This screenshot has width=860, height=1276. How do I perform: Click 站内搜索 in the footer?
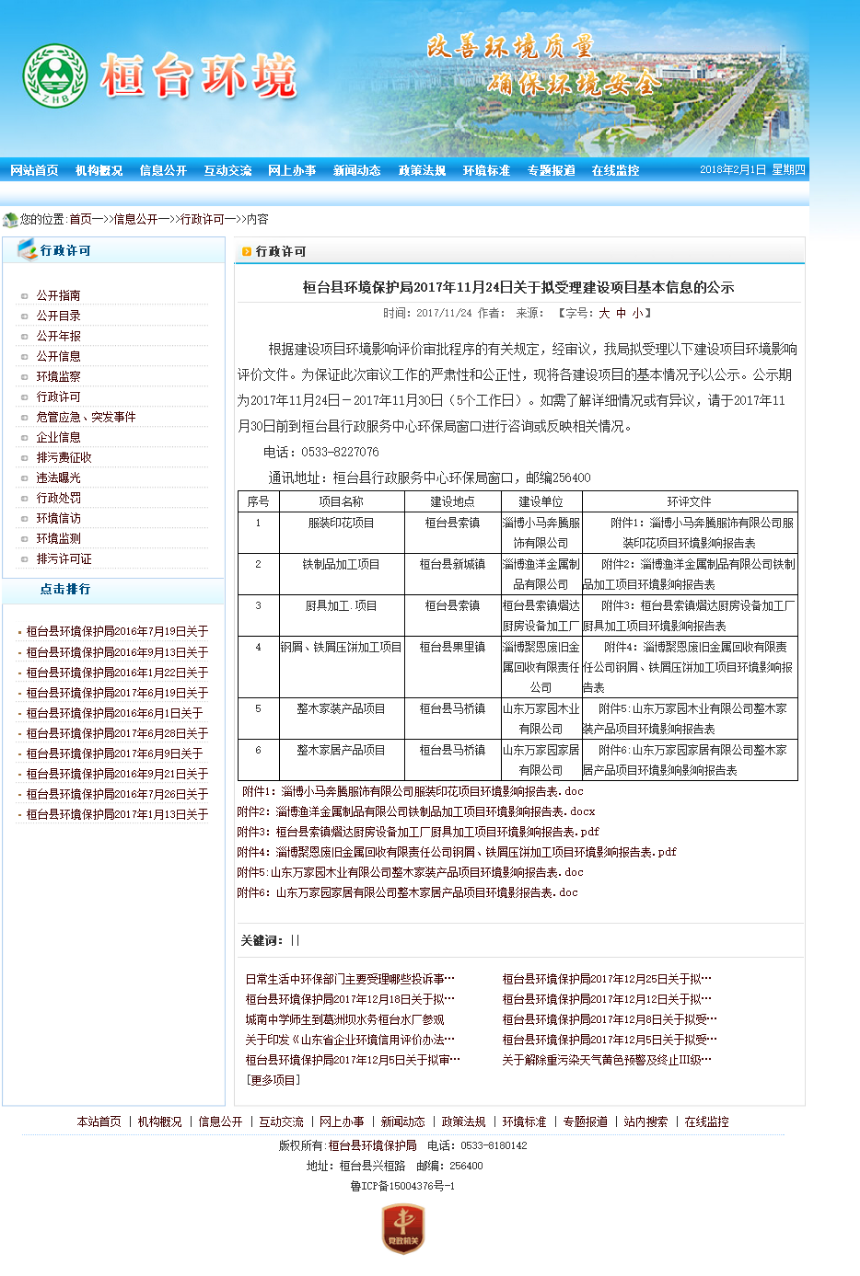[x=646, y=1122]
